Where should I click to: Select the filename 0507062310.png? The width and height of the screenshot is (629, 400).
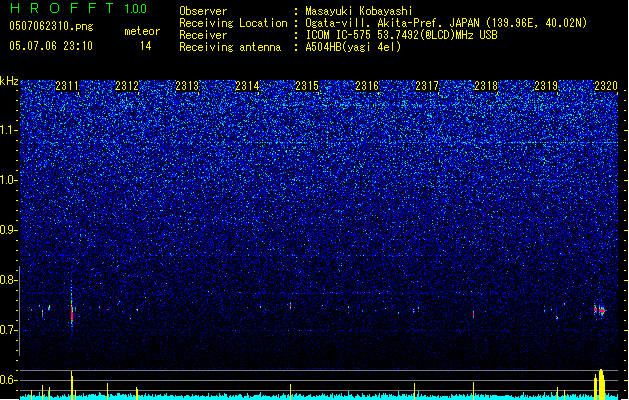click(x=51, y=26)
